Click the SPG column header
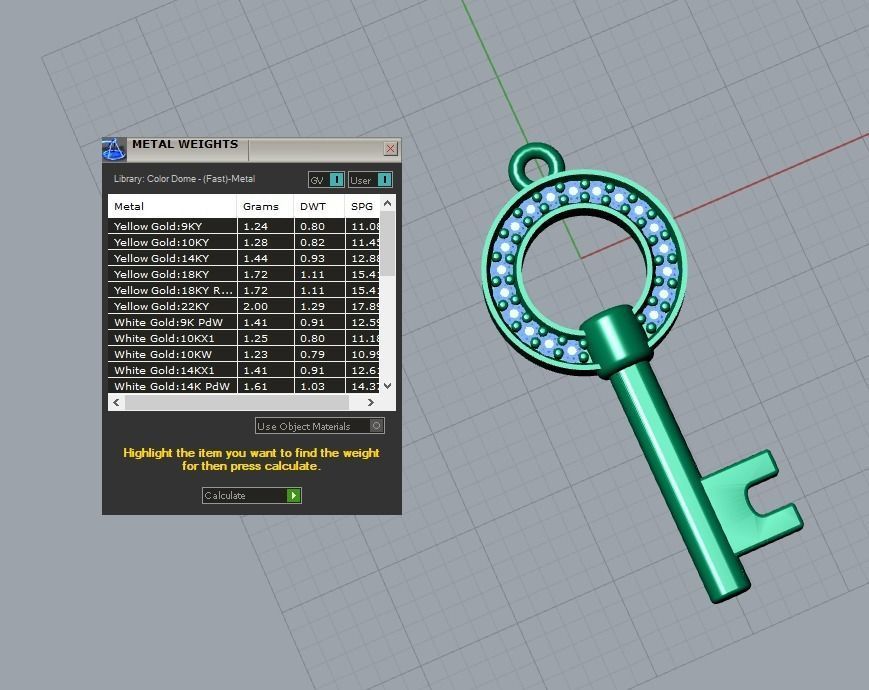 (362, 206)
